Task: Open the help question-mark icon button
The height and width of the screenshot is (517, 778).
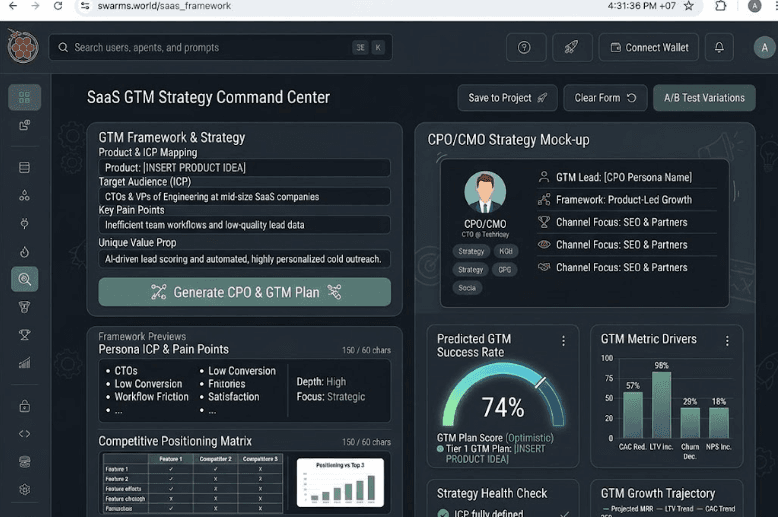Action: coord(525,48)
